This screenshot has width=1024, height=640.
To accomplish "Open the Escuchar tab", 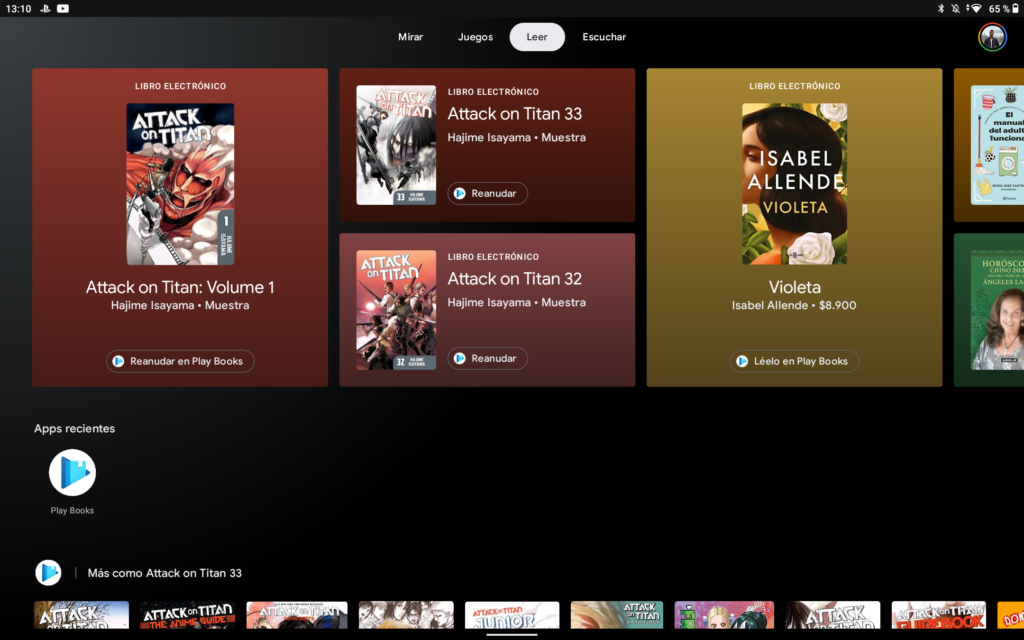I will point(604,37).
